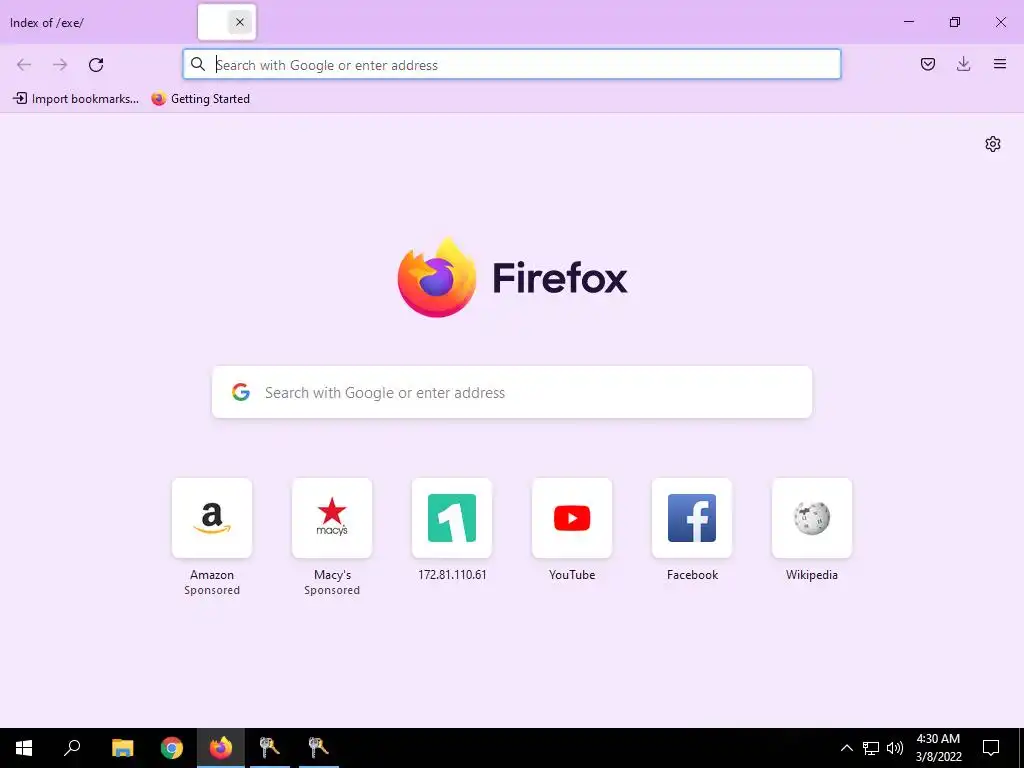Screen dimensions: 1024x768
Task: Minimize the Firefox window
Action: 908,22
